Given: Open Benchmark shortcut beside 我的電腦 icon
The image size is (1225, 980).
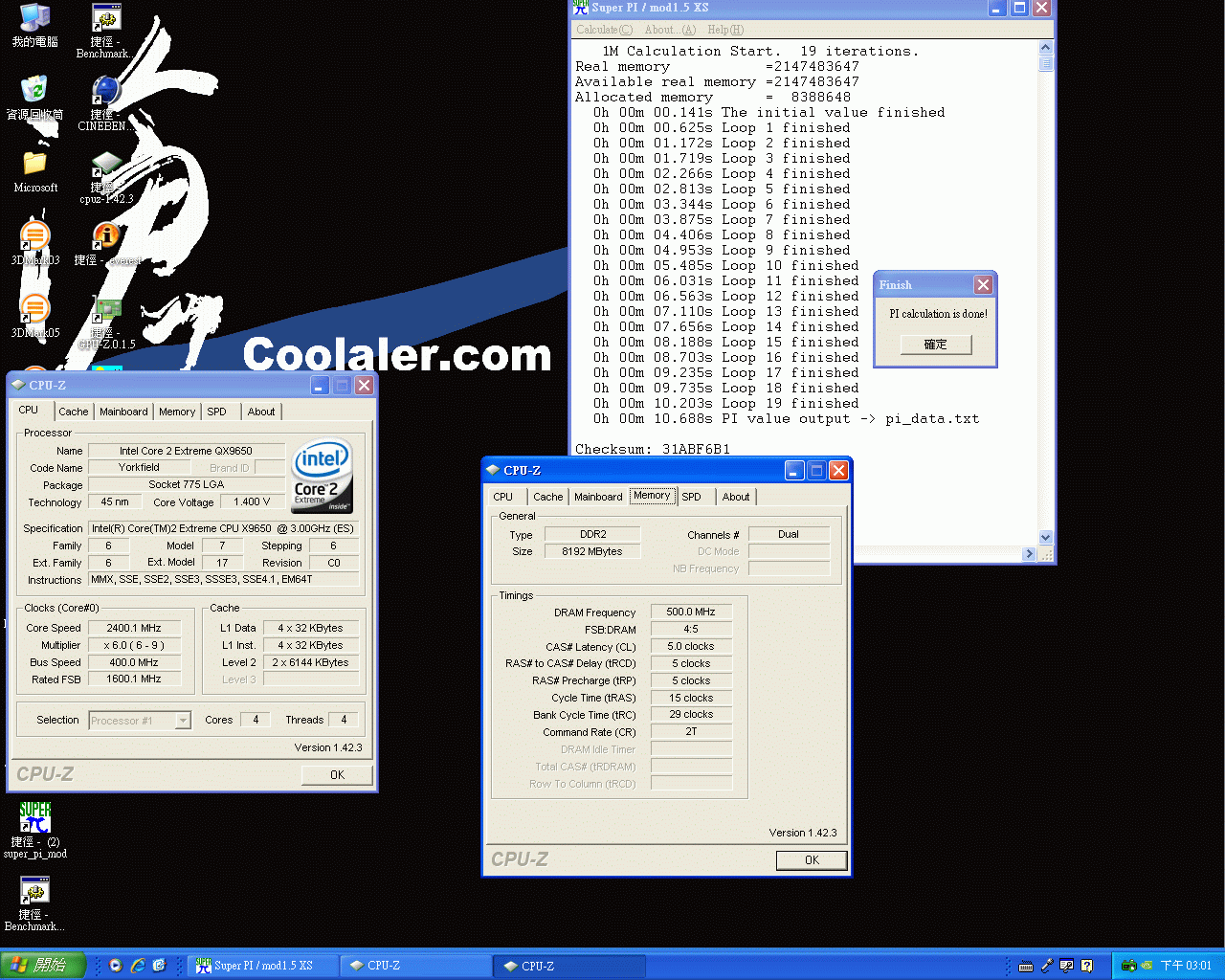Looking at the screenshot, I should [105, 31].
